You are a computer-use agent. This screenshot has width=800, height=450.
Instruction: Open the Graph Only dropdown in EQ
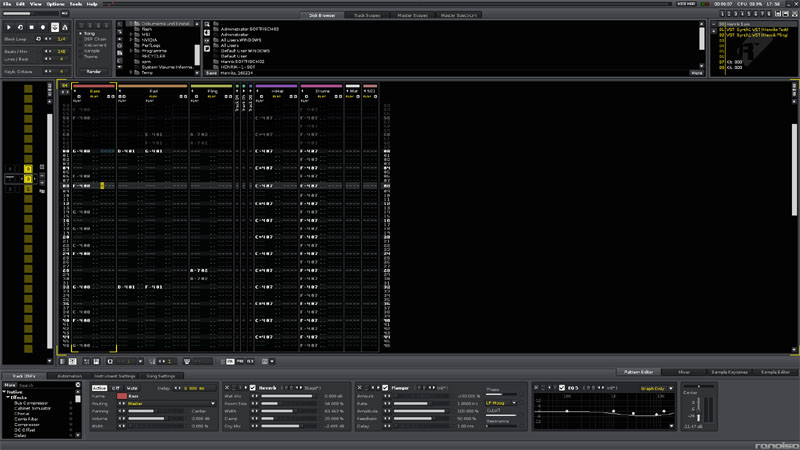click(x=657, y=388)
